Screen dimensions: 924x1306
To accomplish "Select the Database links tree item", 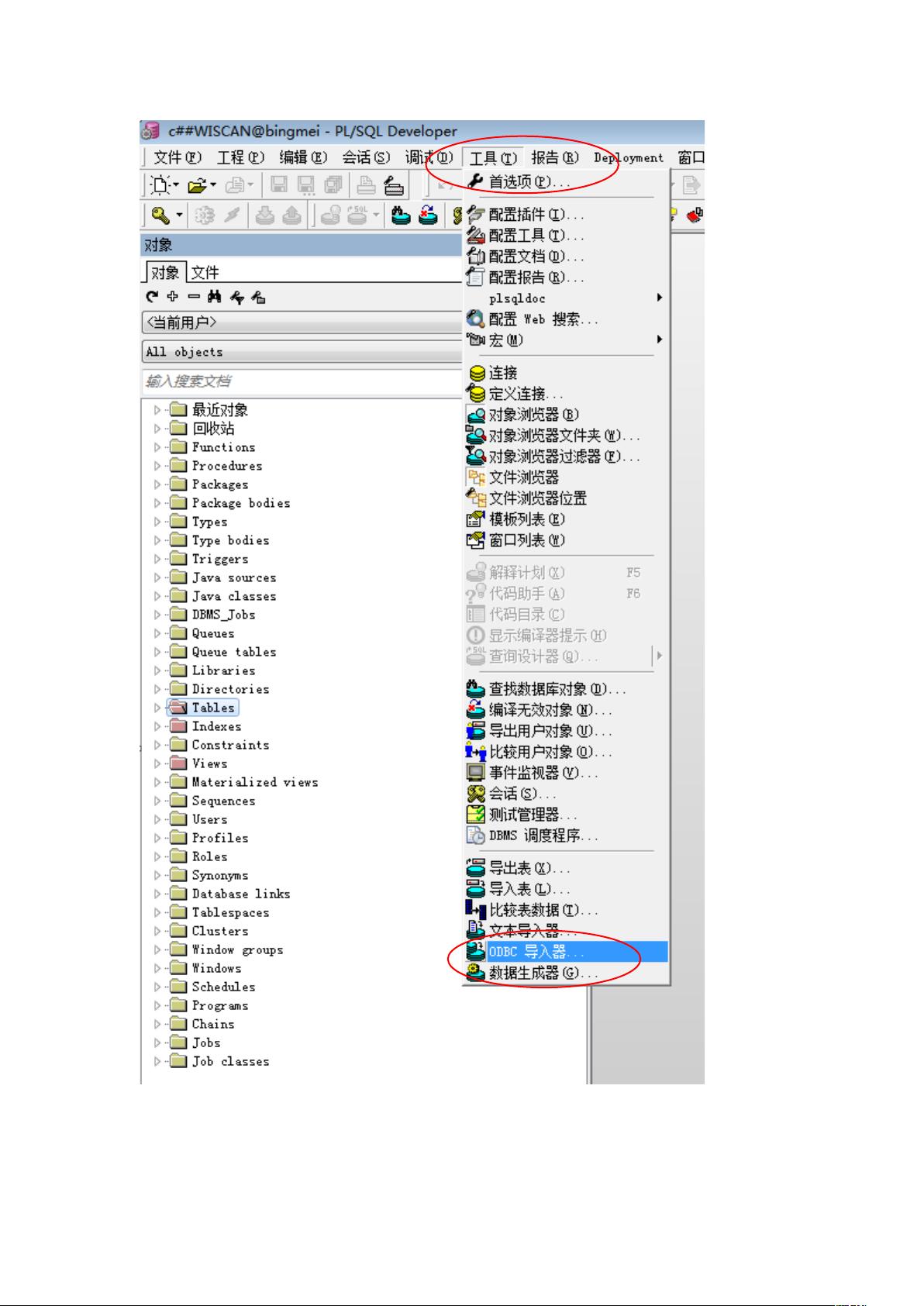I will (241, 894).
